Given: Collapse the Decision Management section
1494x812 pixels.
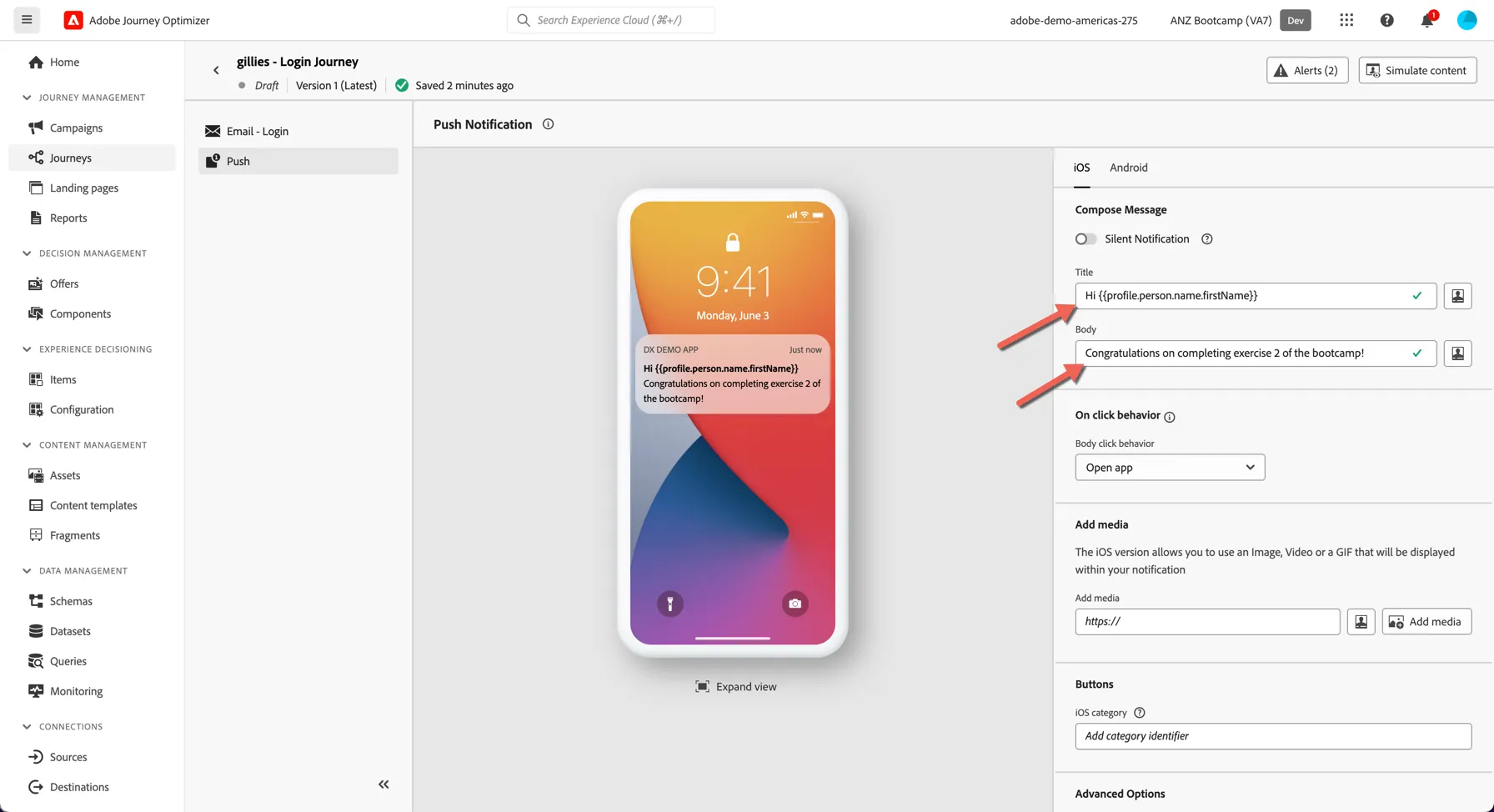Looking at the screenshot, I should pyautogui.click(x=27, y=253).
